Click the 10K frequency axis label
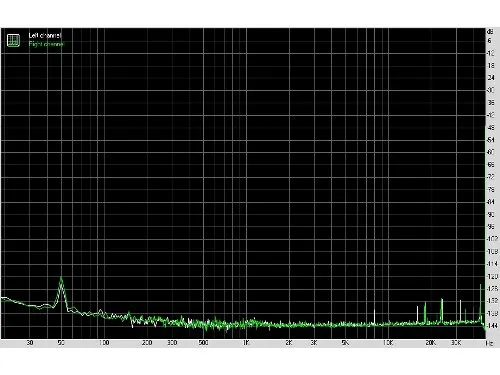500x375 pixels. click(x=388, y=343)
